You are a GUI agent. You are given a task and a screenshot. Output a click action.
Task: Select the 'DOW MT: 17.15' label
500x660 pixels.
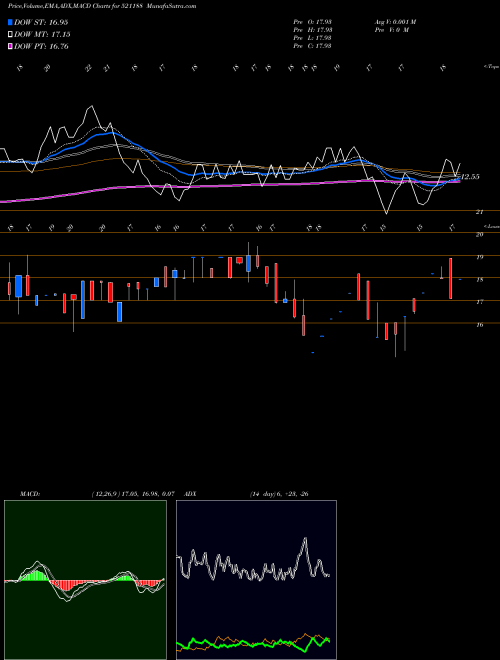tap(42, 35)
